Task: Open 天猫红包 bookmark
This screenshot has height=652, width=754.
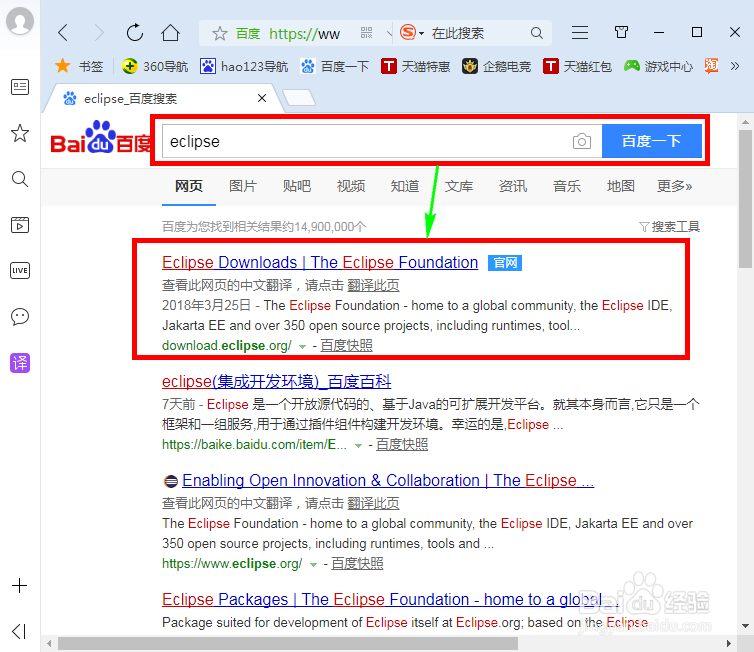Action: point(577,66)
